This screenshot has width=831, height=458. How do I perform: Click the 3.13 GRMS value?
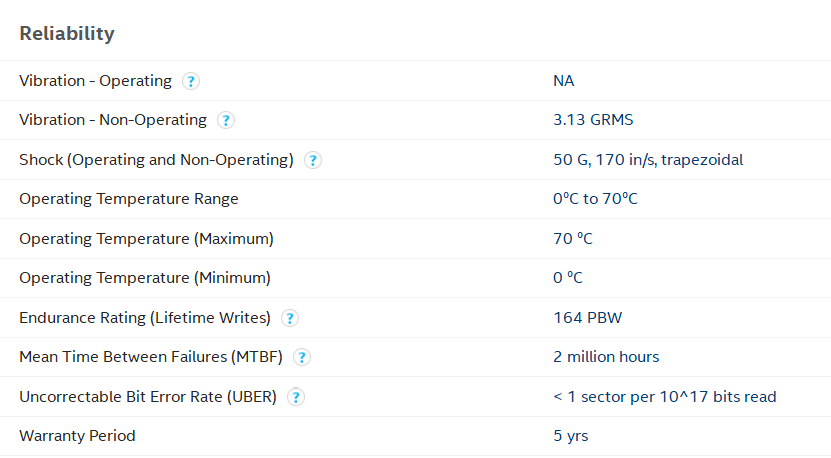pos(593,120)
